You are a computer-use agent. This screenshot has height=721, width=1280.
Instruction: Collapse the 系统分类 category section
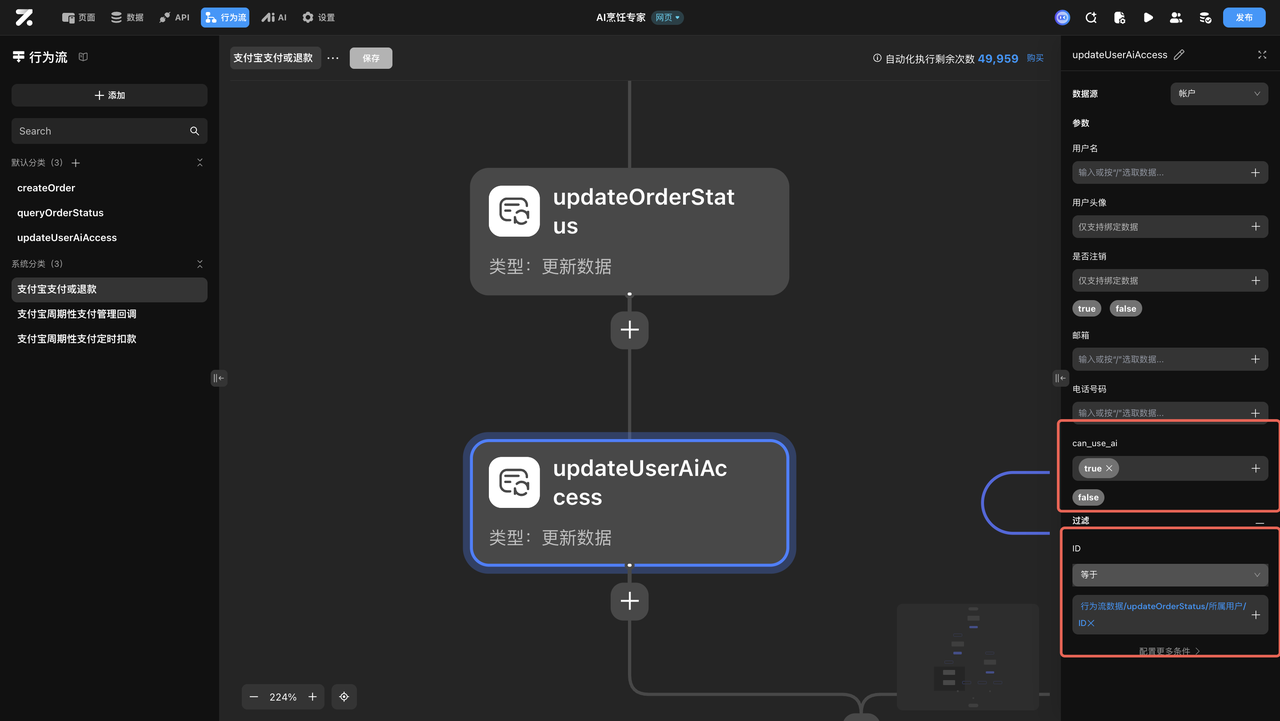[x=200, y=265]
